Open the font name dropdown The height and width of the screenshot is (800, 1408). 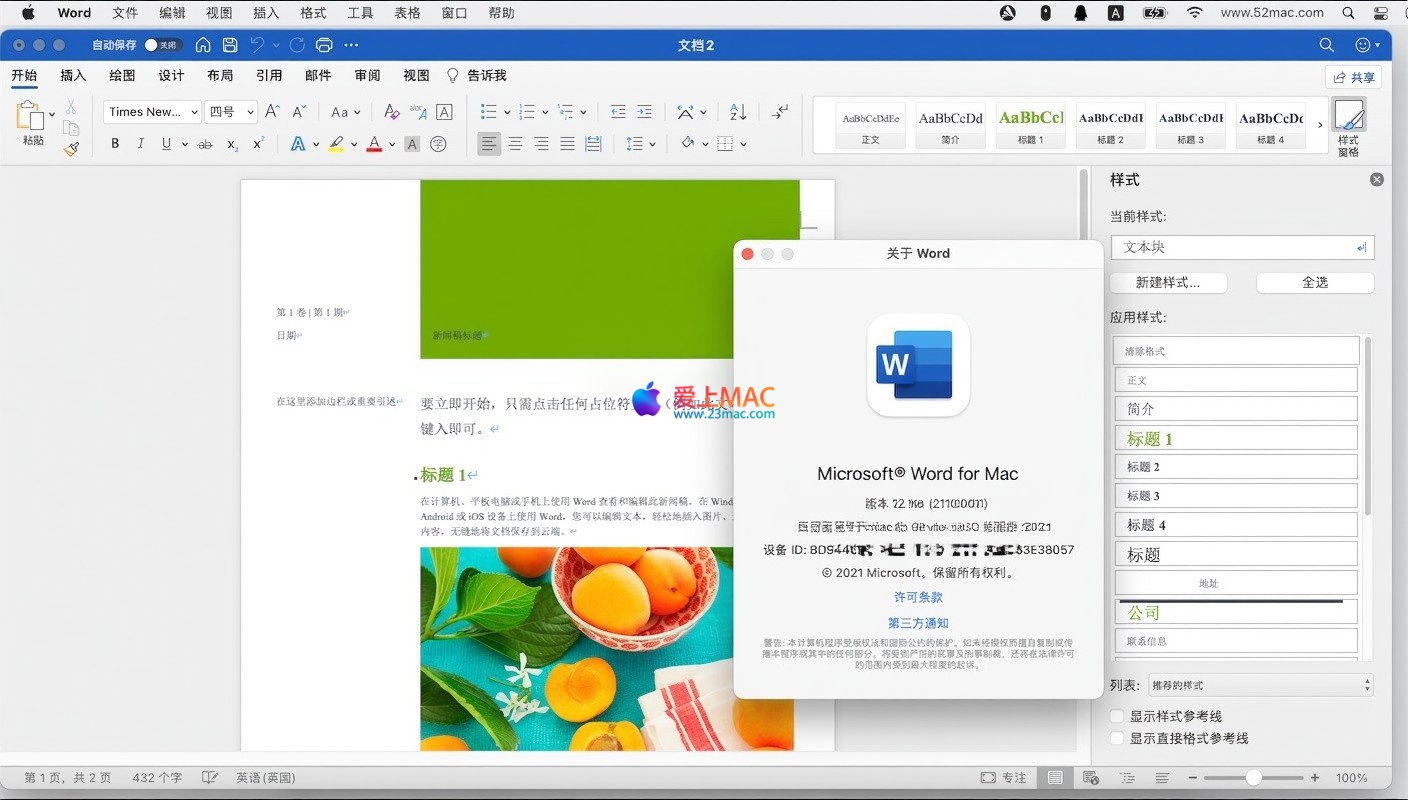pos(152,112)
